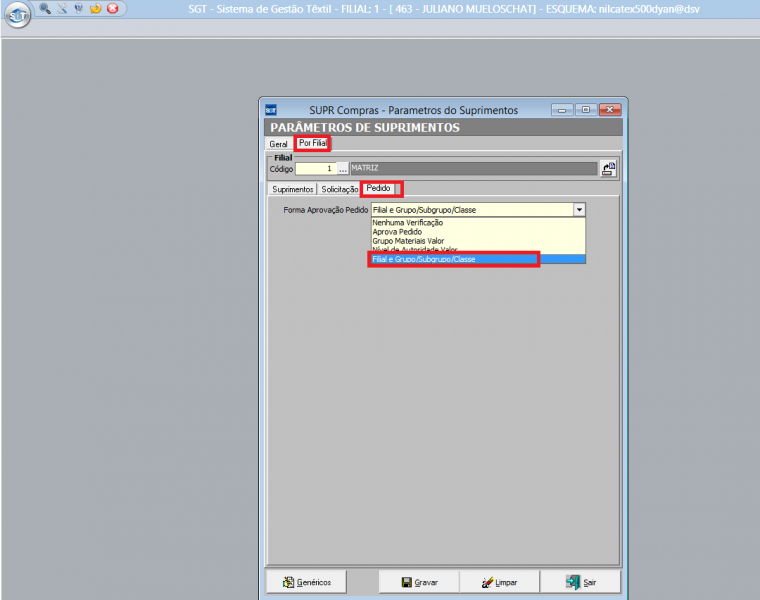The height and width of the screenshot is (600, 760).
Task: Click the Limpar clear button
Action: click(499, 582)
